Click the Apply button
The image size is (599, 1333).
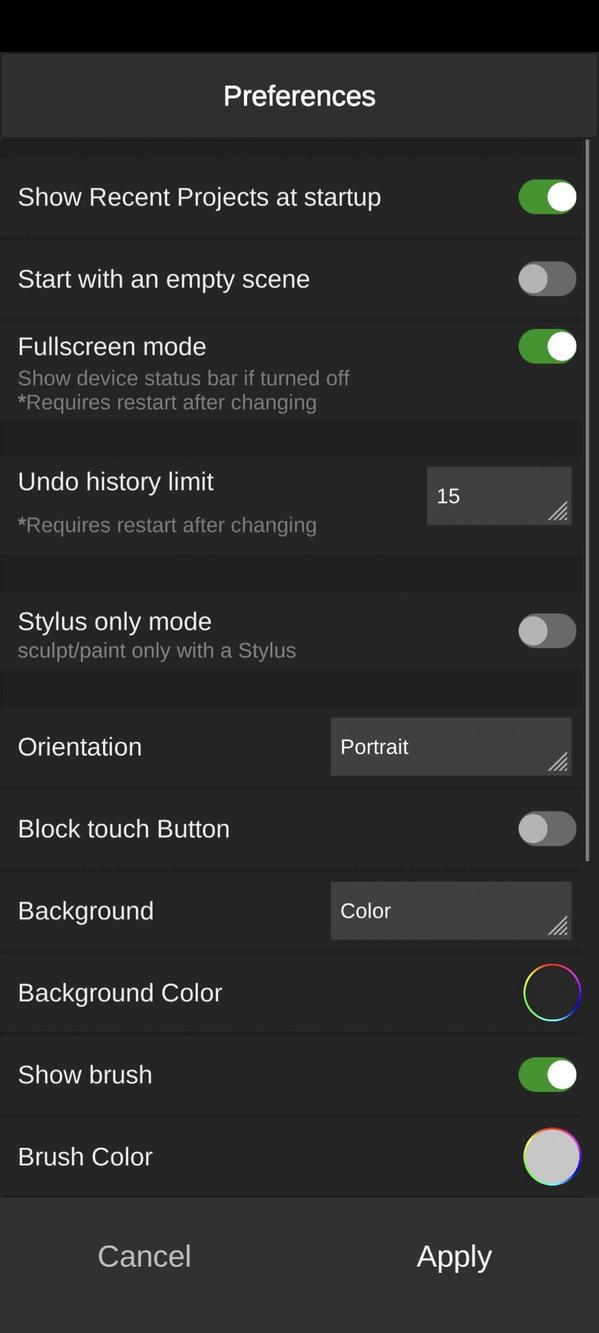click(x=453, y=1256)
